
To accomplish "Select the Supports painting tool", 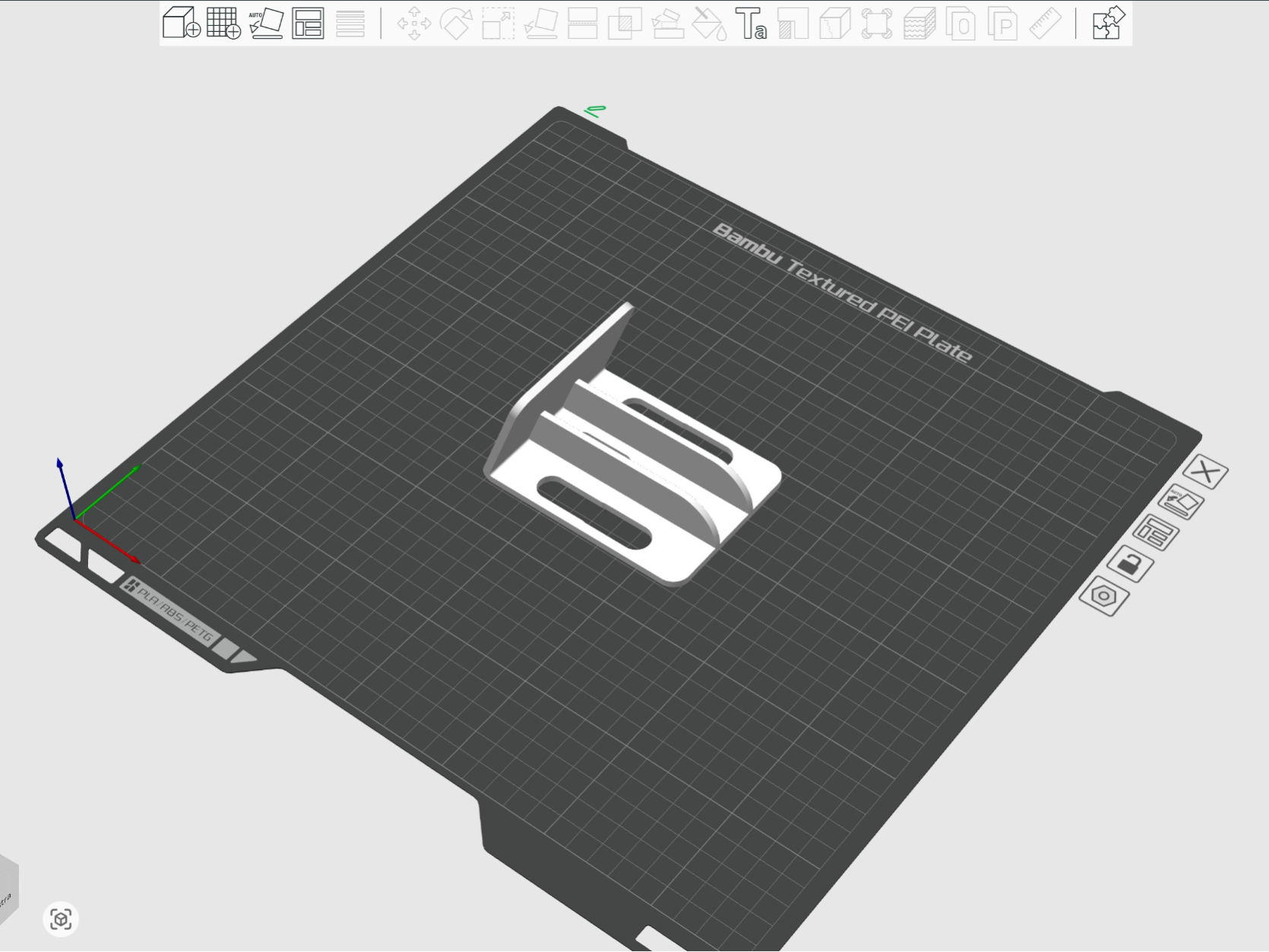I will (x=666, y=23).
